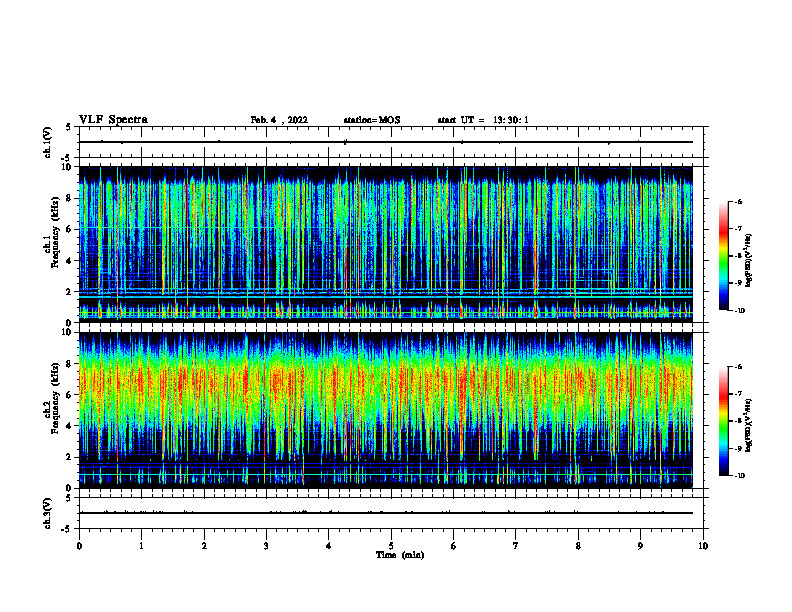Click the "4" kHz tick on the ch.1 axis
This screenshot has width=792, height=612.
[69, 261]
